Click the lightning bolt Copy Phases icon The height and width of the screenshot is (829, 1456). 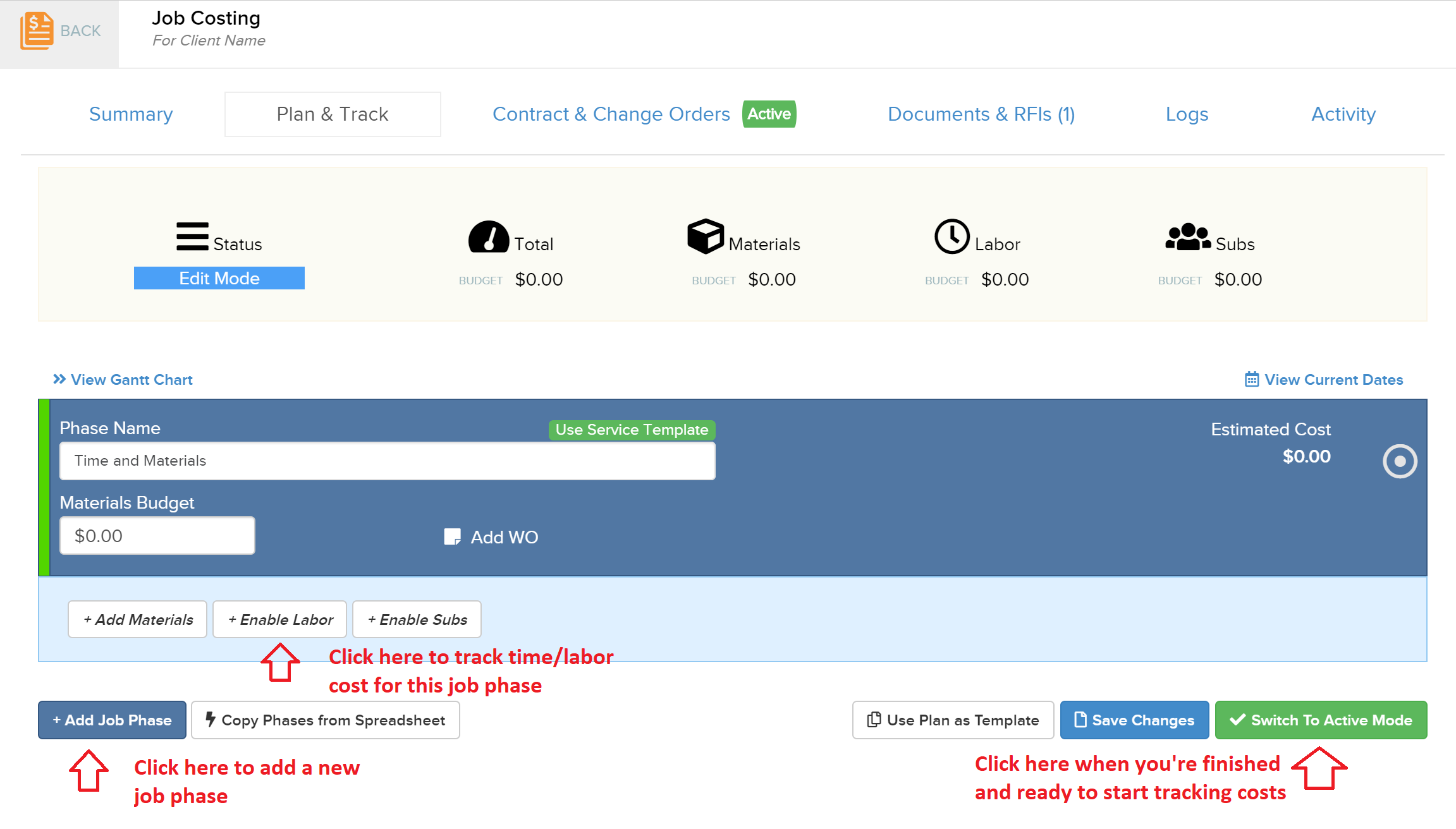(211, 719)
